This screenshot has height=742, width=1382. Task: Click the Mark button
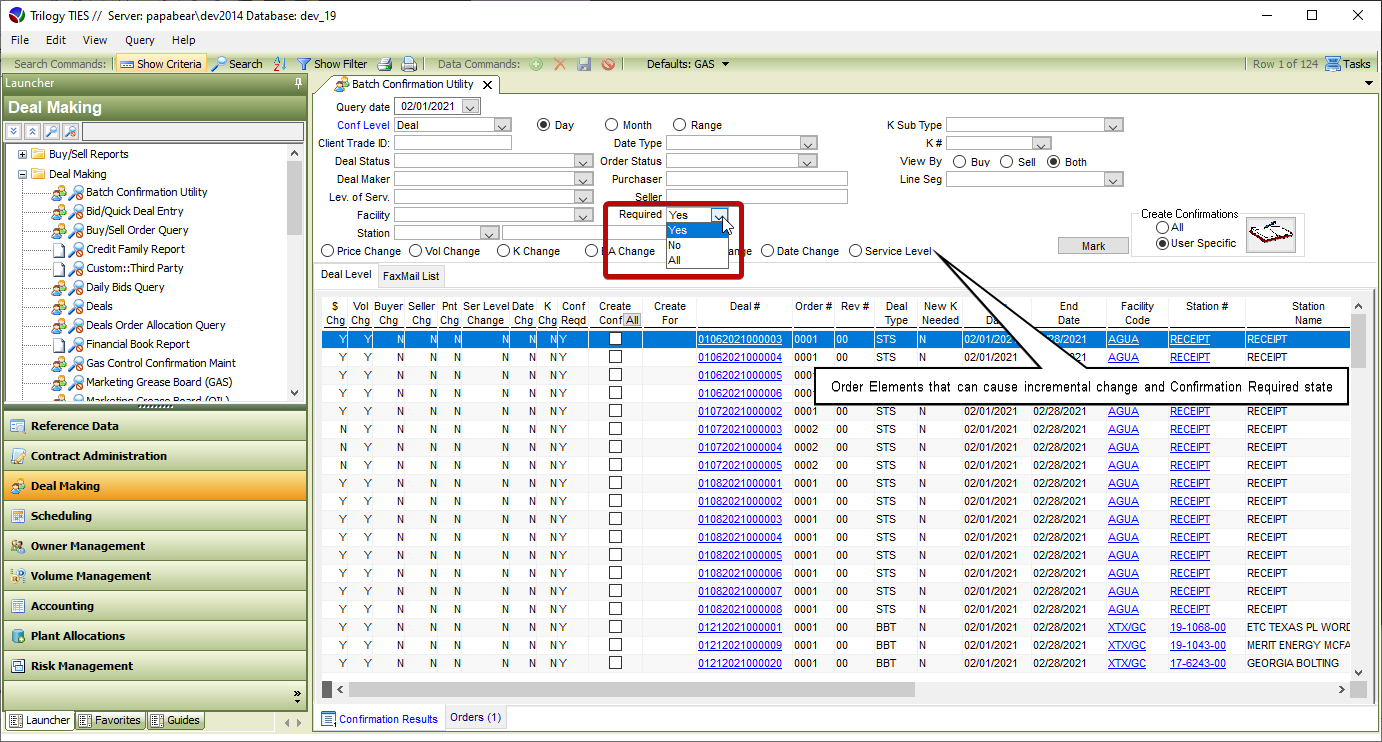(1093, 246)
